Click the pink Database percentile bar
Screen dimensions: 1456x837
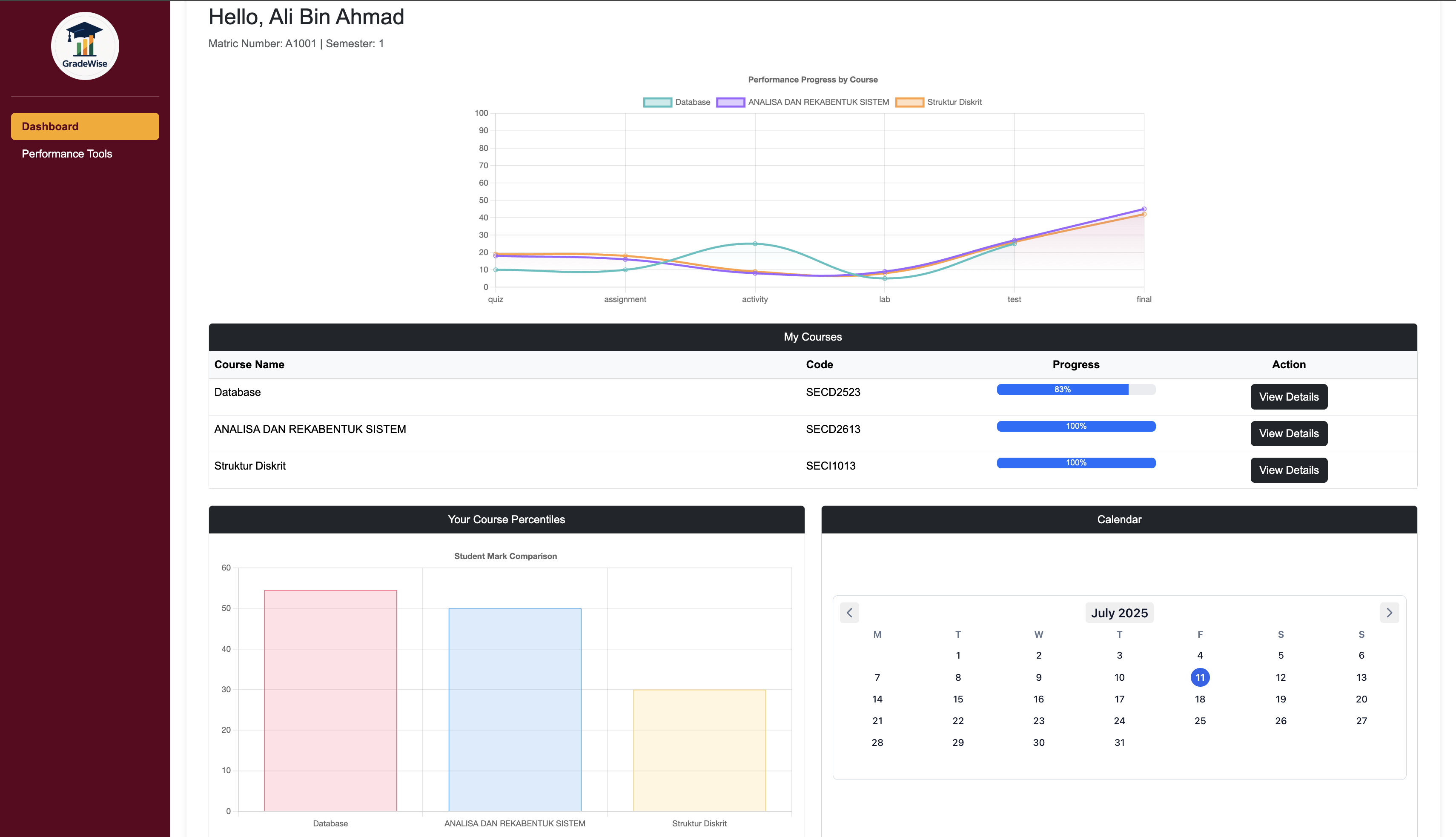click(330, 700)
